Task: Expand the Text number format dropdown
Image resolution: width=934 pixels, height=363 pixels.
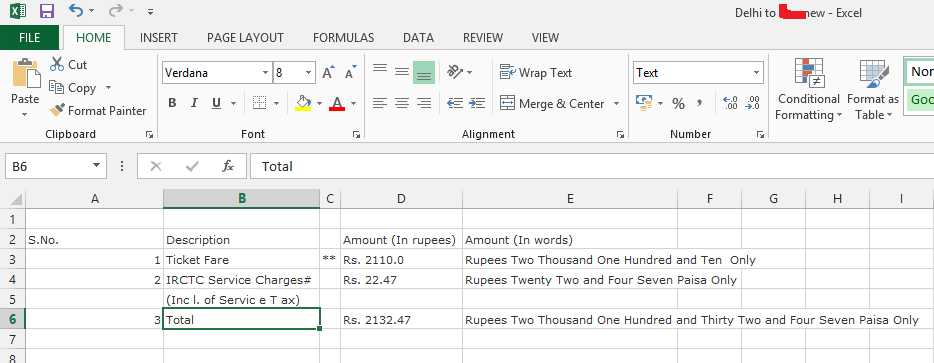Action: pyautogui.click(x=756, y=73)
